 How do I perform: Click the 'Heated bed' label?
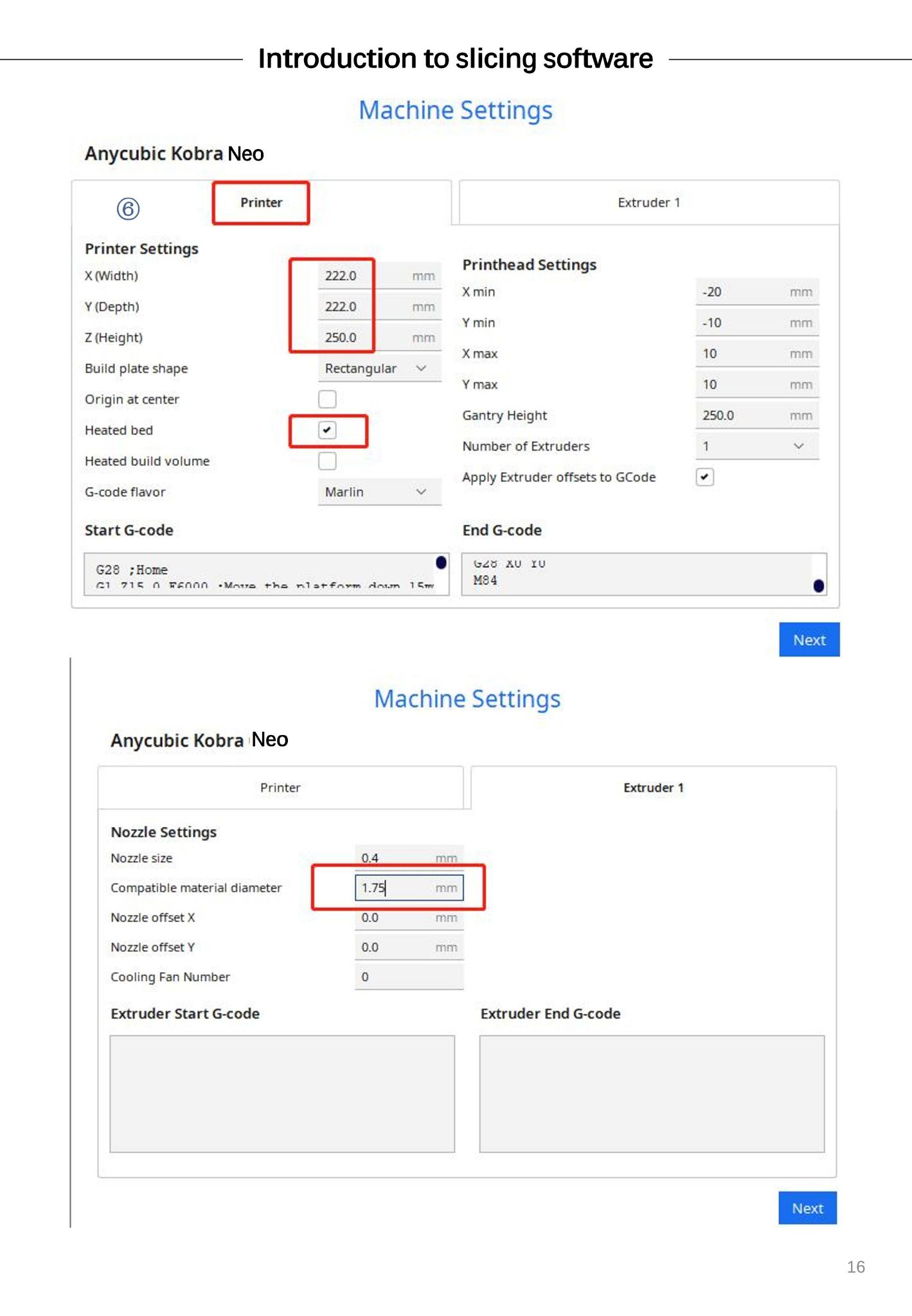point(119,430)
